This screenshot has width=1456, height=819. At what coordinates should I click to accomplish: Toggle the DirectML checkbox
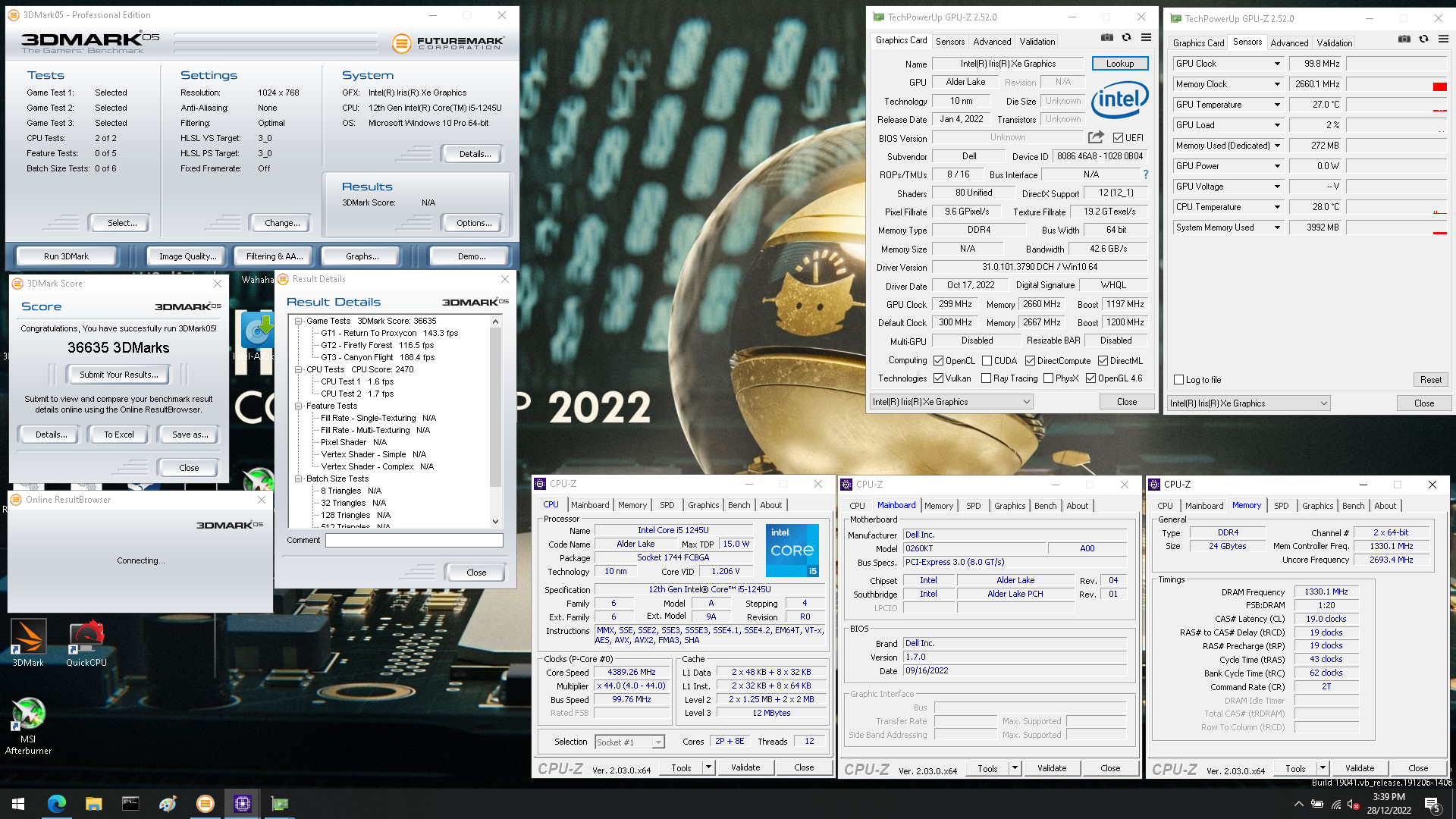(1103, 361)
